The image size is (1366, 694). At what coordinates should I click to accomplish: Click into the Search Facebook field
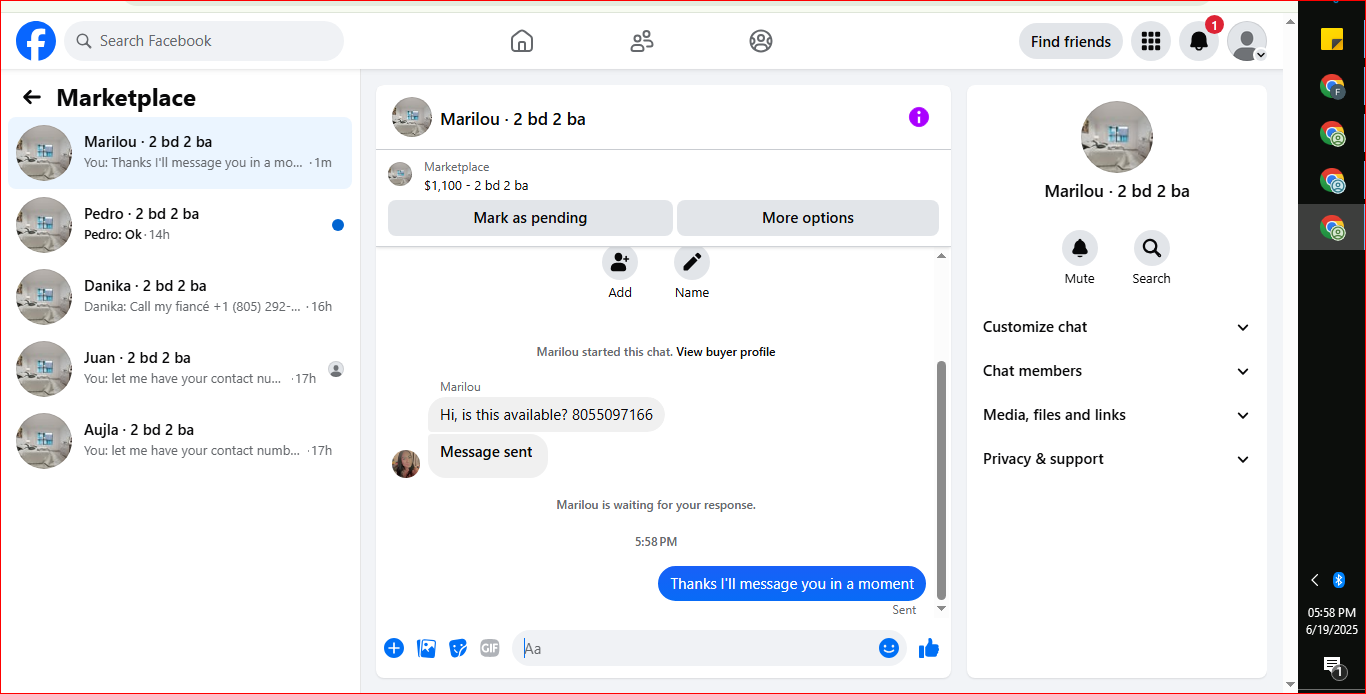click(x=204, y=41)
